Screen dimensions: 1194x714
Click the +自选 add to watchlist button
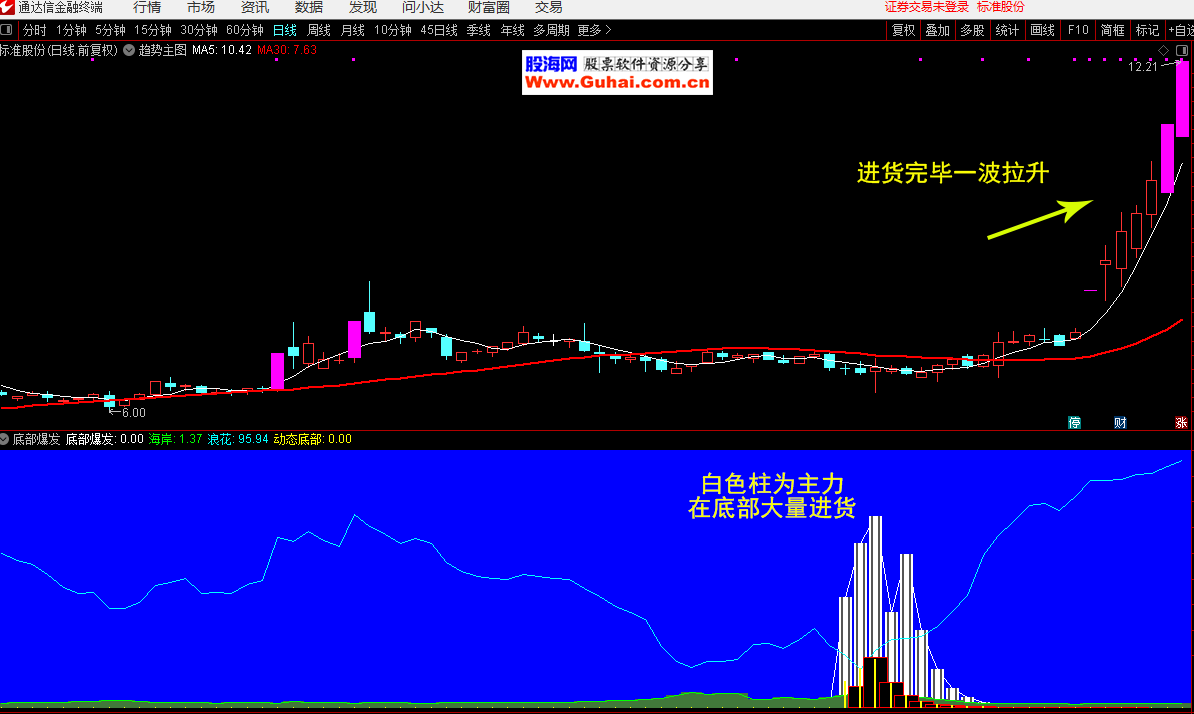(x=1180, y=30)
